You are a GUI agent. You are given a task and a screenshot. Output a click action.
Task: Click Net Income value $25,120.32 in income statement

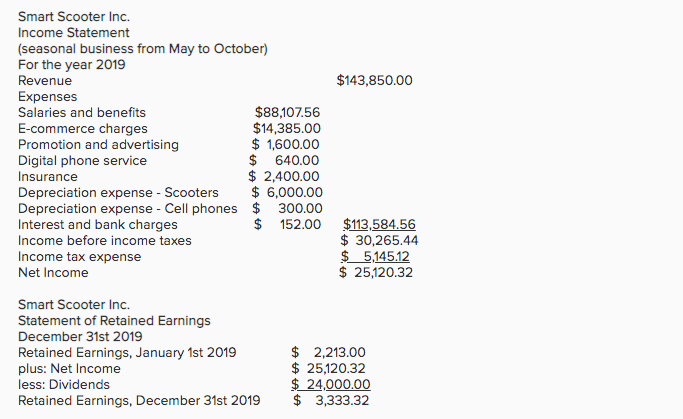pyautogui.click(x=376, y=273)
